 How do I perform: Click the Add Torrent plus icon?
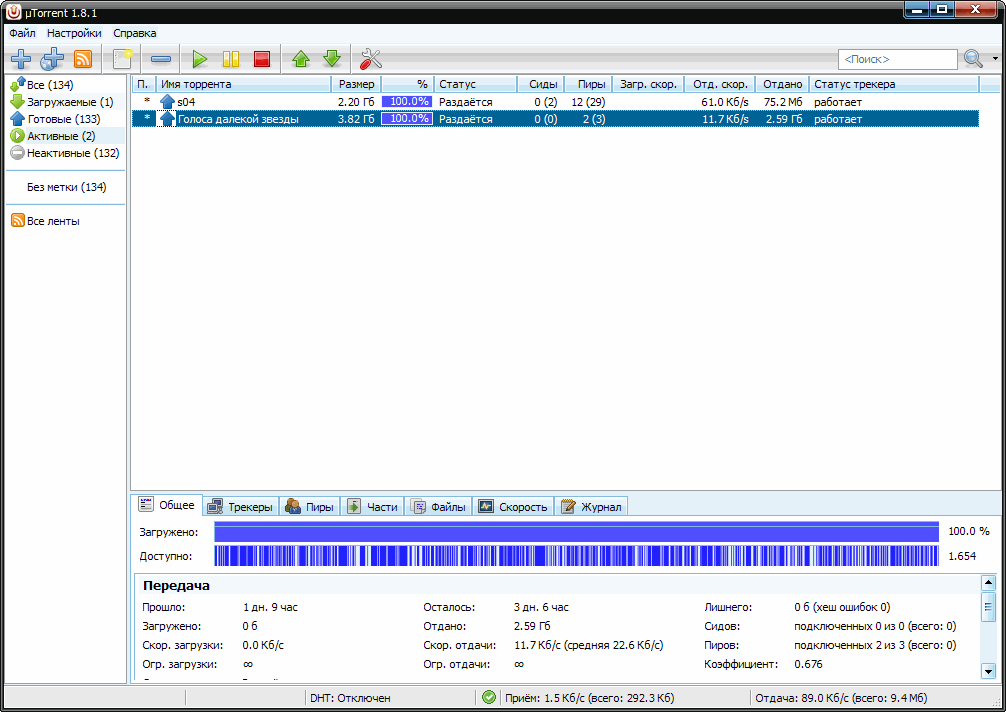[20, 59]
